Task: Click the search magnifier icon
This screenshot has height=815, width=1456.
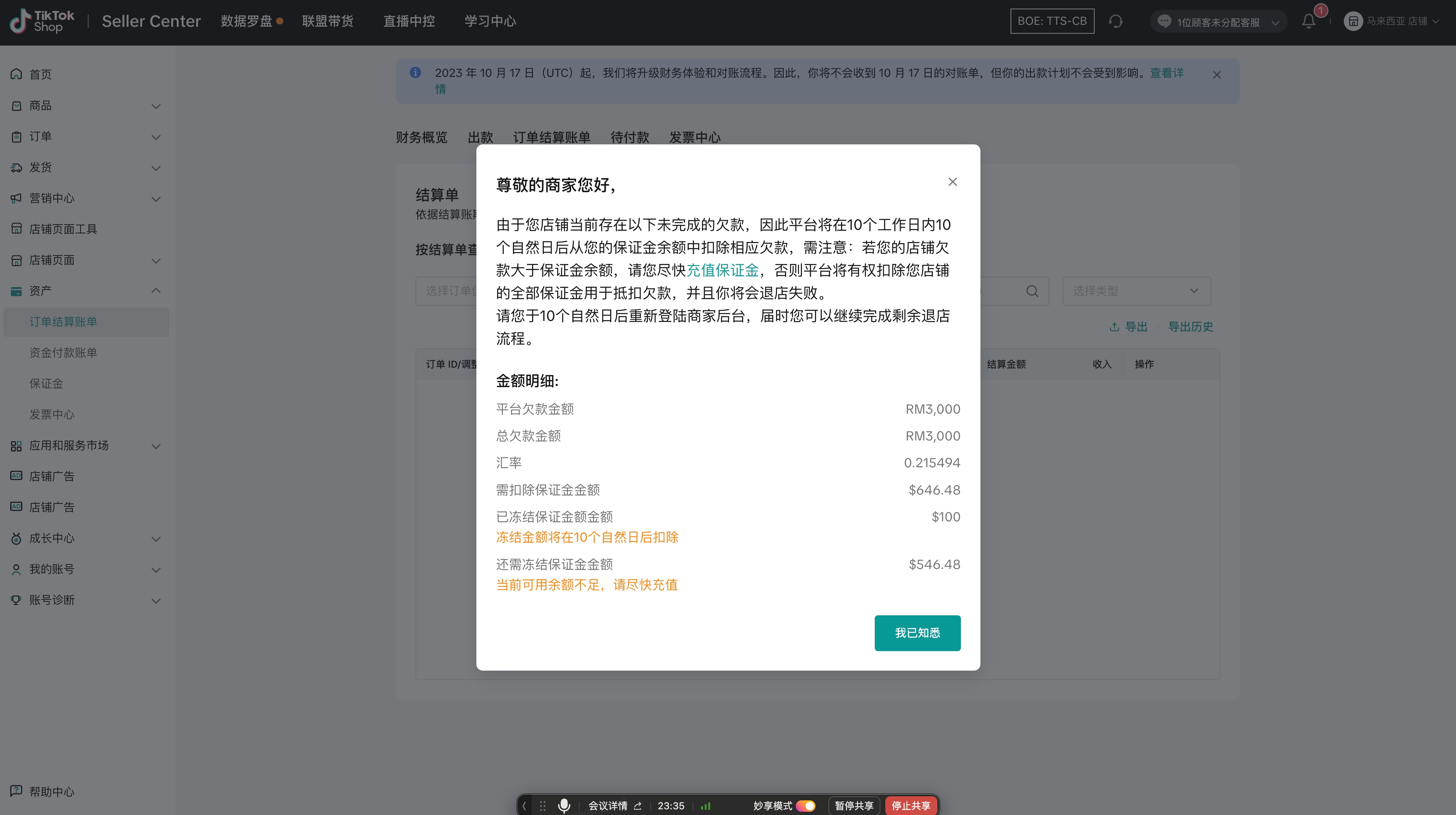Action: click(x=1032, y=291)
